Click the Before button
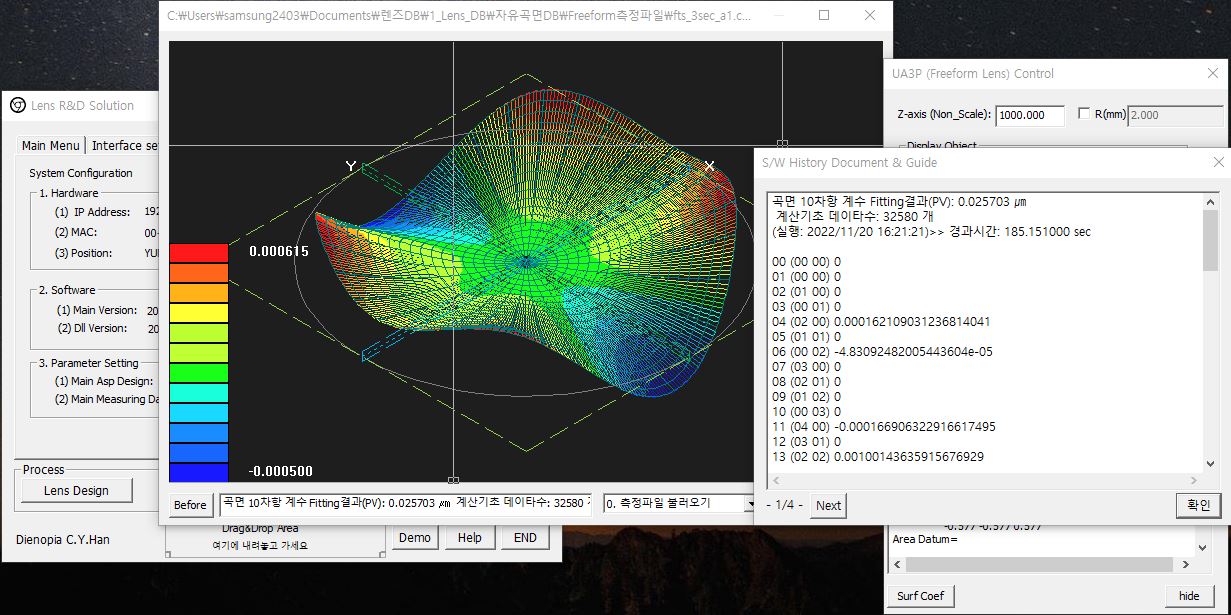Image resolution: width=1231 pixels, height=615 pixels. point(190,505)
